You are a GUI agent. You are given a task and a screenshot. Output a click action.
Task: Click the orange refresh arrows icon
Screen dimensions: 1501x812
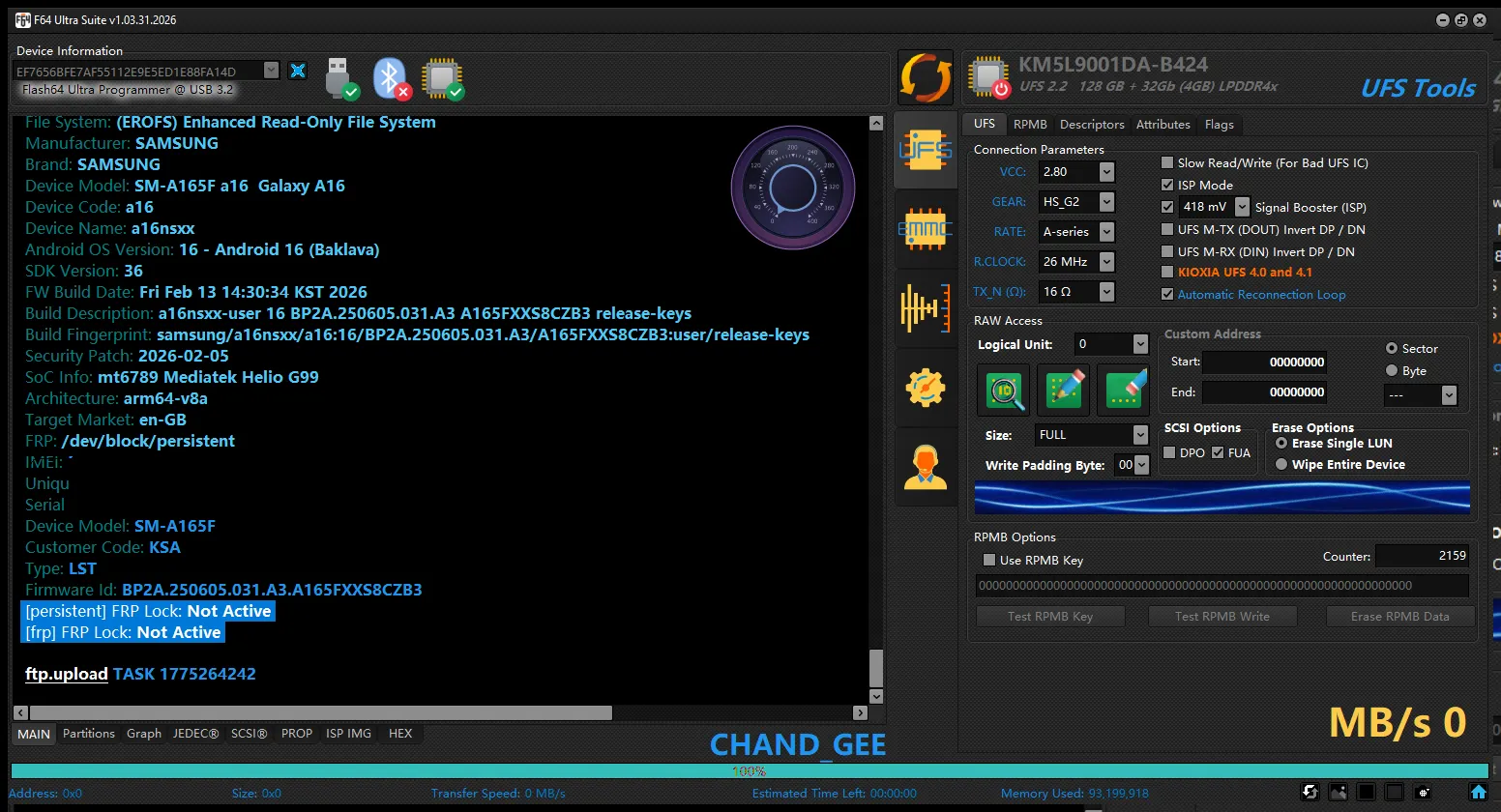point(925,77)
